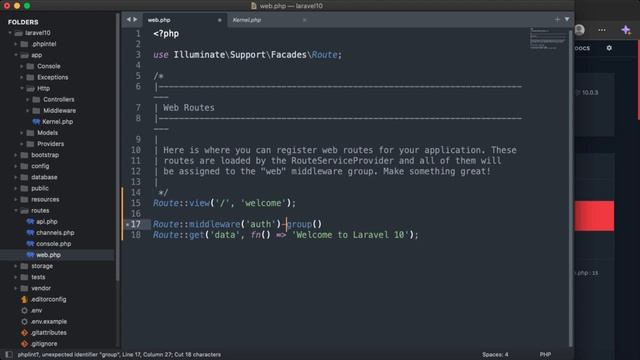Image resolution: width=640 pixels, height=360 pixels.
Task: Collapse the app folder arrow
Action: [x=16, y=55]
